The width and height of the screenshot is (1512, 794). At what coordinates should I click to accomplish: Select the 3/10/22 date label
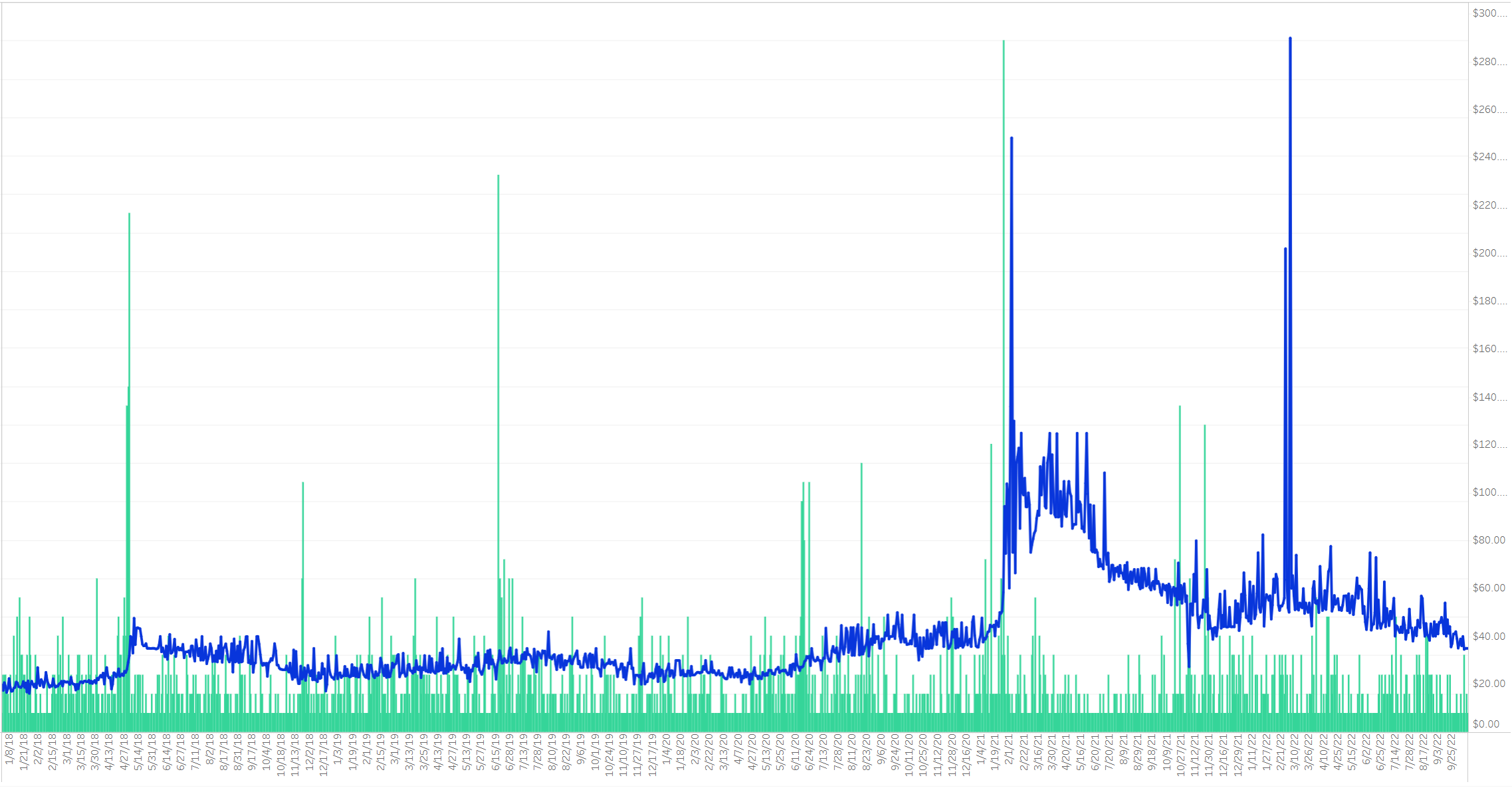point(1295,751)
